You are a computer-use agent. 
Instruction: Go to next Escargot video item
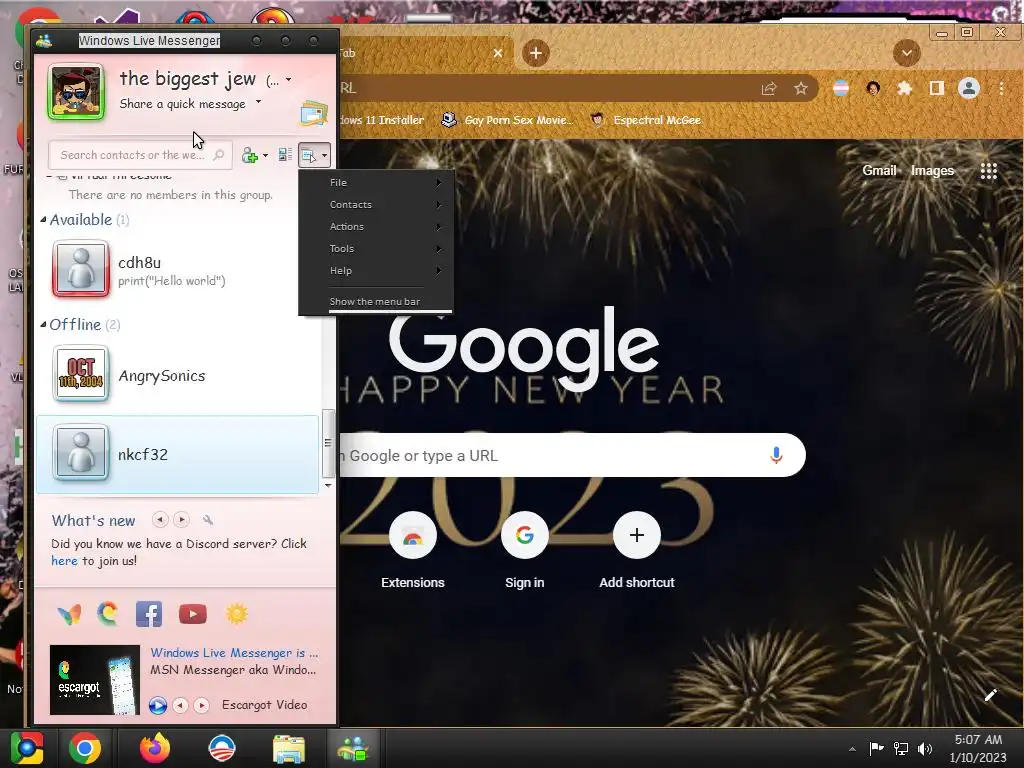click(x=202, y=705)
